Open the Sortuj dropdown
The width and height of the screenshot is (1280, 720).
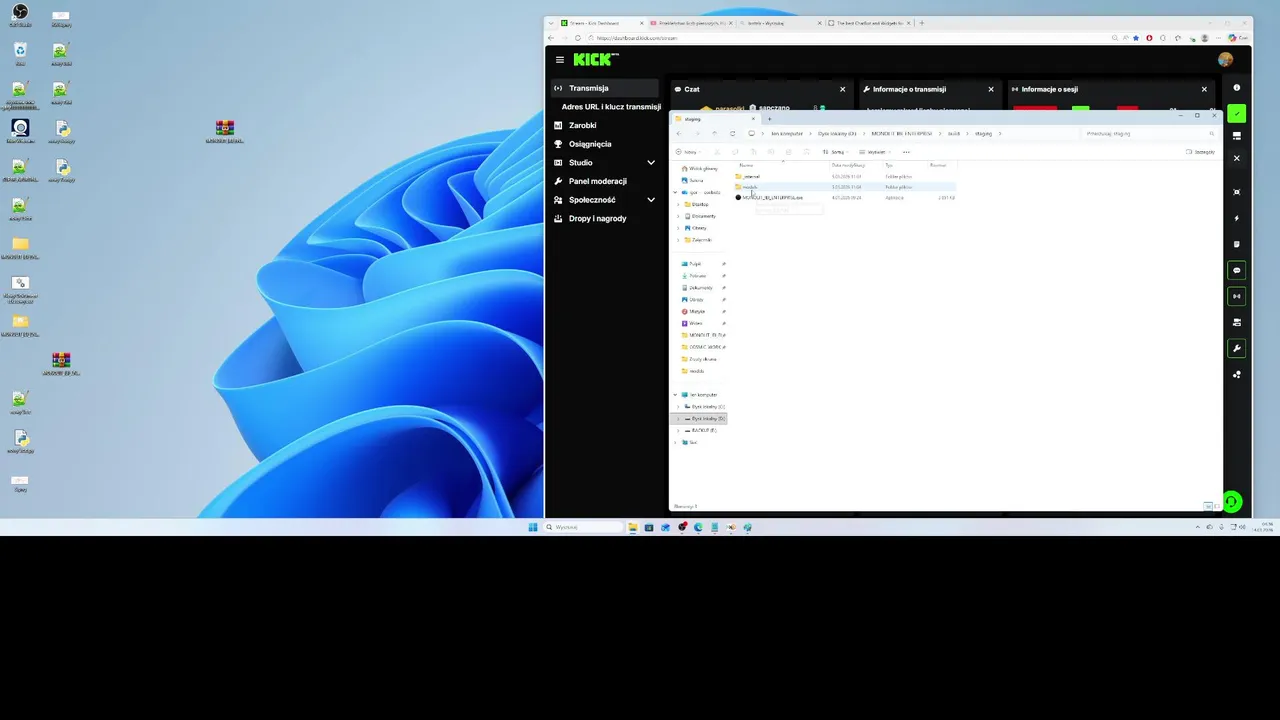coord(835,152)
